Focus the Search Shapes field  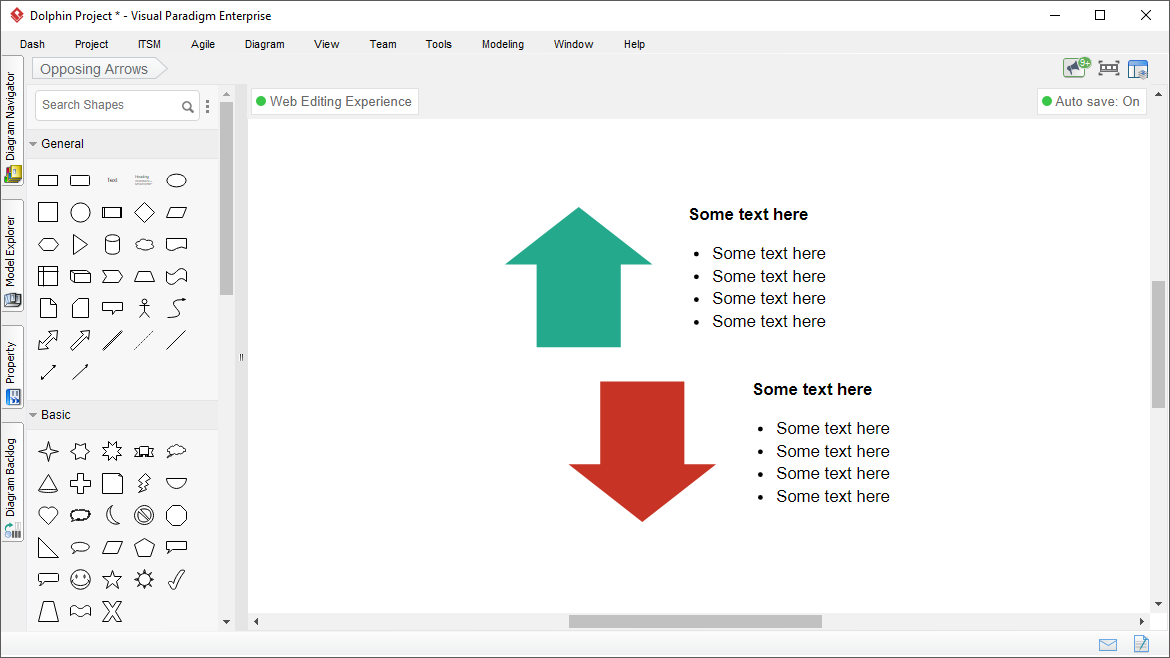click(116, 105)
